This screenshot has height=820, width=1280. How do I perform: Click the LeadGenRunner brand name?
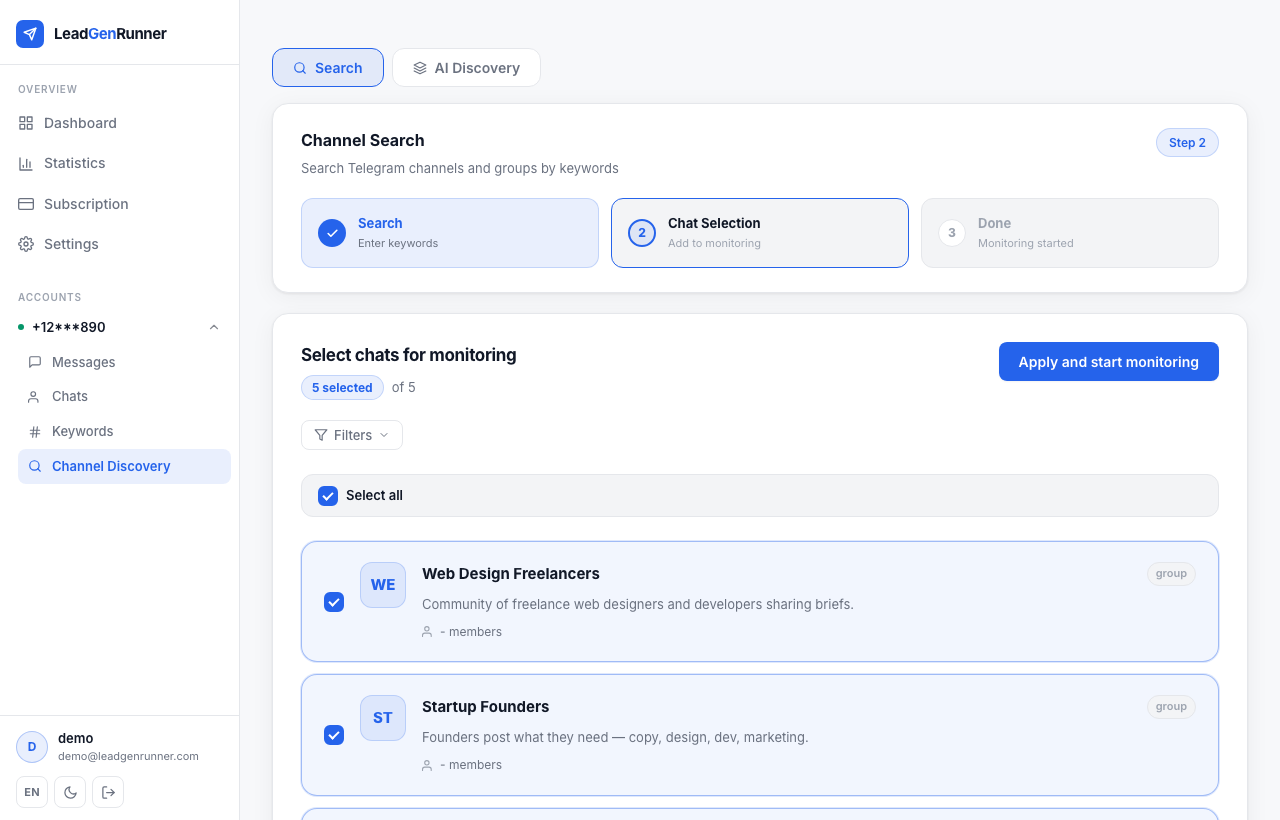coord(110,34)
